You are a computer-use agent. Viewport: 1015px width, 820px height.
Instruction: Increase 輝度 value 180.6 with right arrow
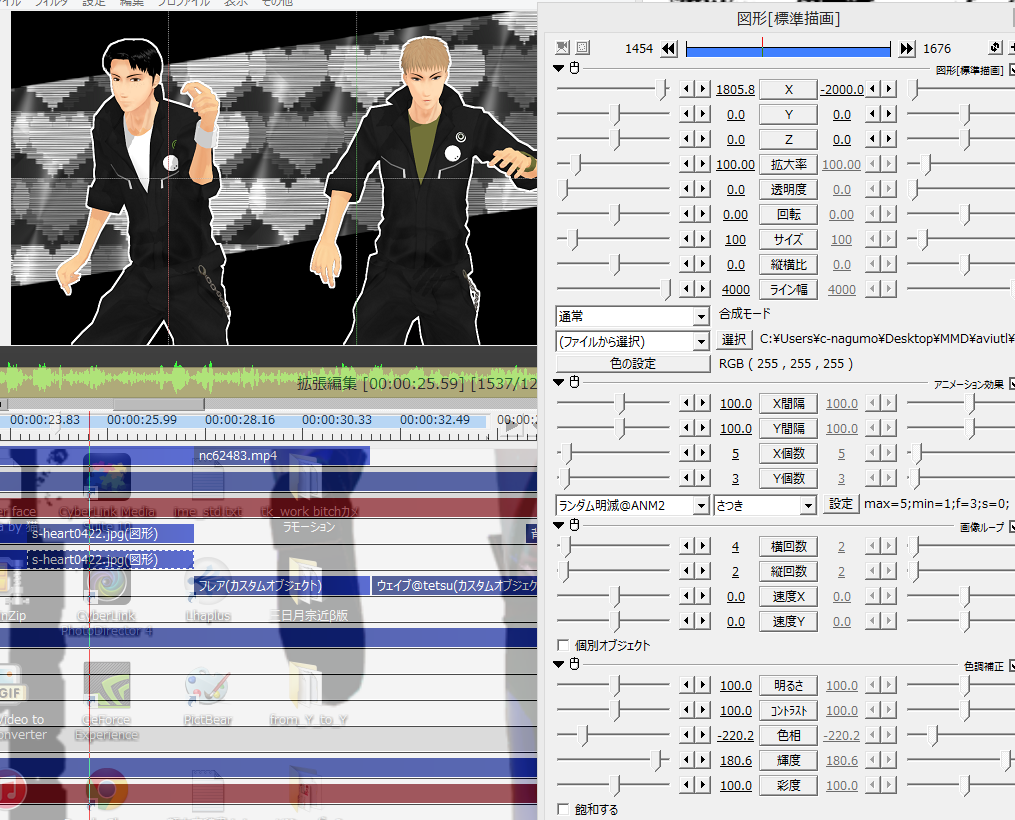(702, 760)
